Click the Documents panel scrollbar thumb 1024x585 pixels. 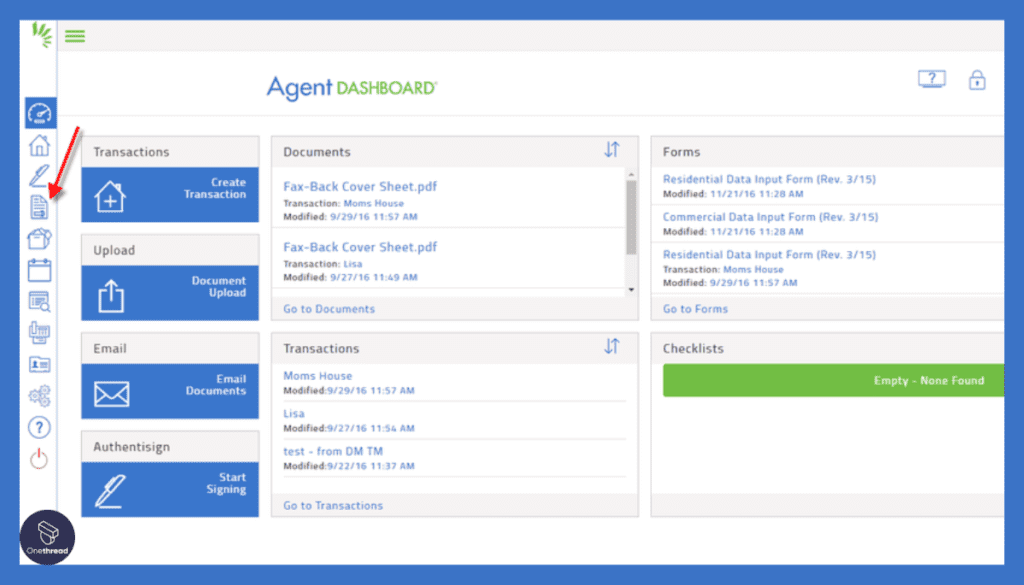click(x=631, y=217)
